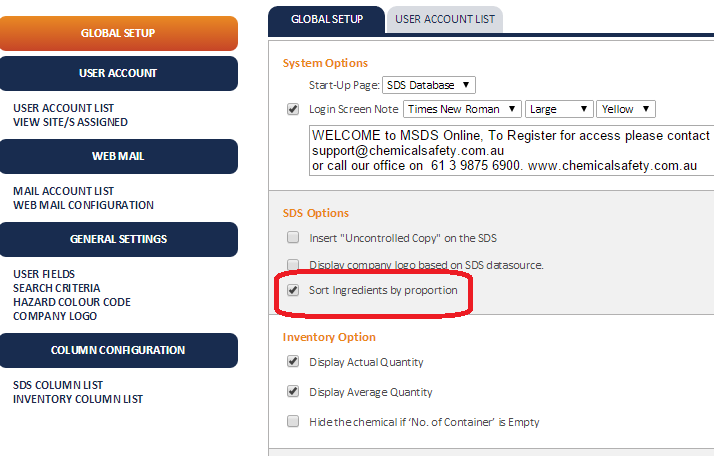Open the Yellow colour dropdown

click(x=626, y=109)
